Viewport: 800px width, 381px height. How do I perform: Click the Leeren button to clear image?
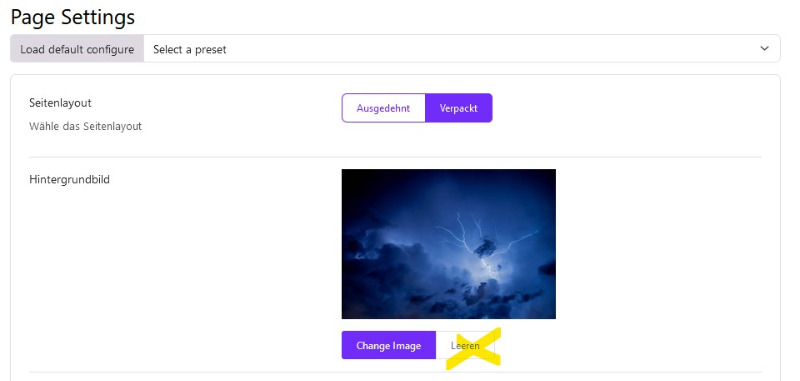pos(465,345)
